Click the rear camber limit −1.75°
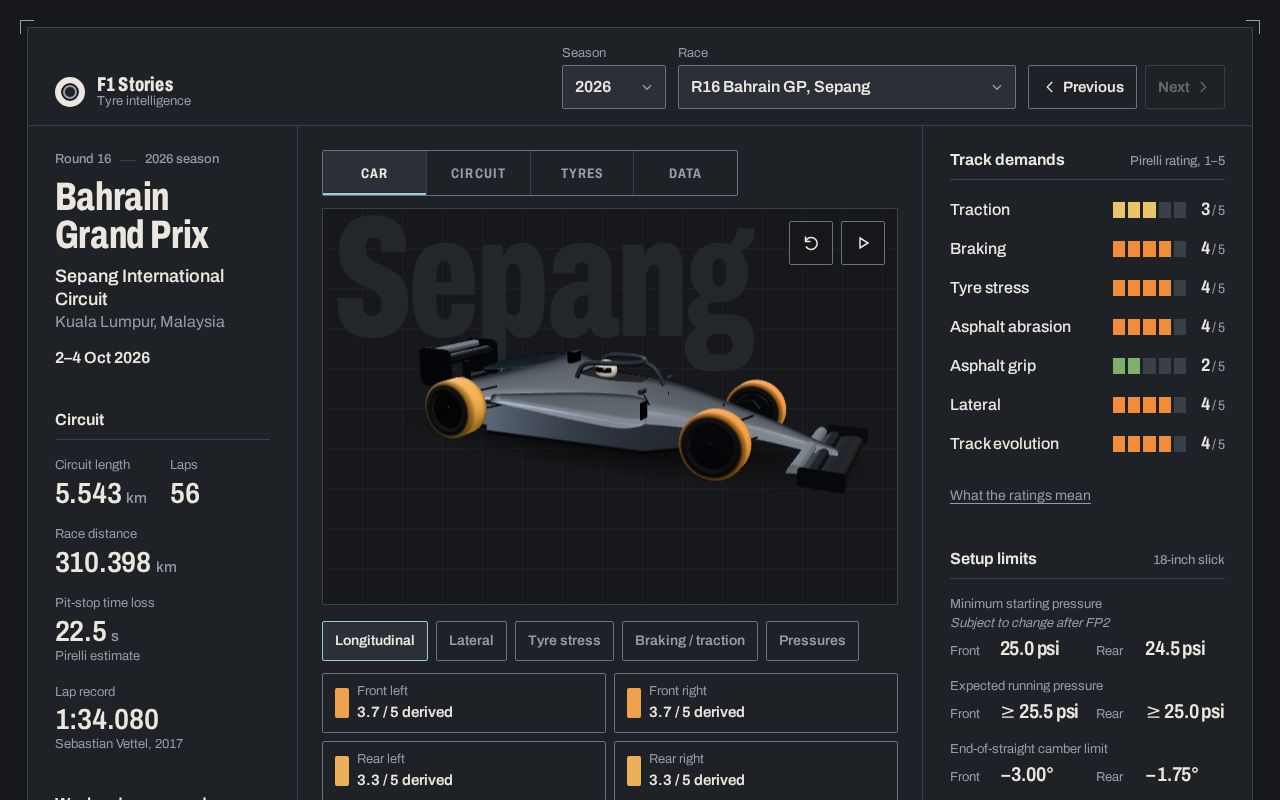 [x=1172, y=775]
